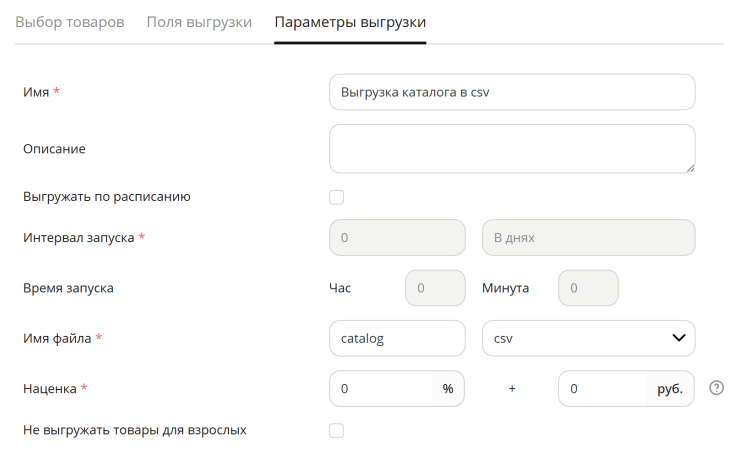Tick Не выгружать товары для взрослых checkbox
This screenshot has height=454, width=740.
[336, 430]
